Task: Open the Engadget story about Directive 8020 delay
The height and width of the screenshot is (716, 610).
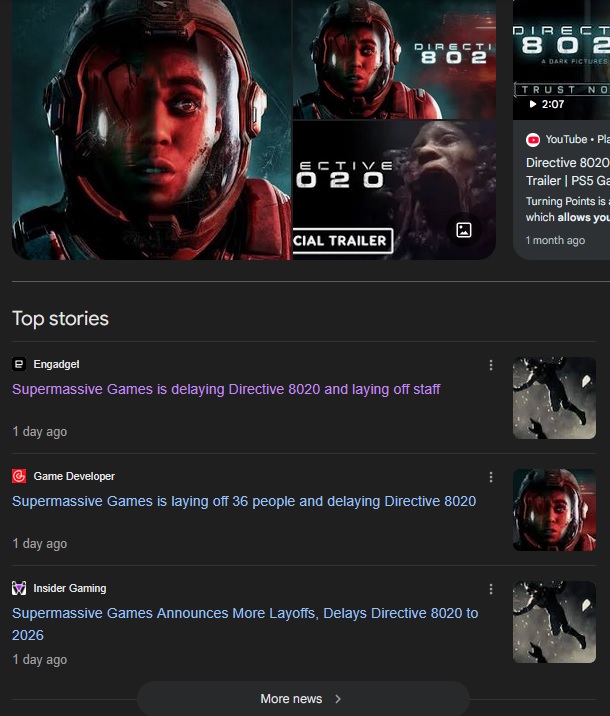Action: click(226, 389)
